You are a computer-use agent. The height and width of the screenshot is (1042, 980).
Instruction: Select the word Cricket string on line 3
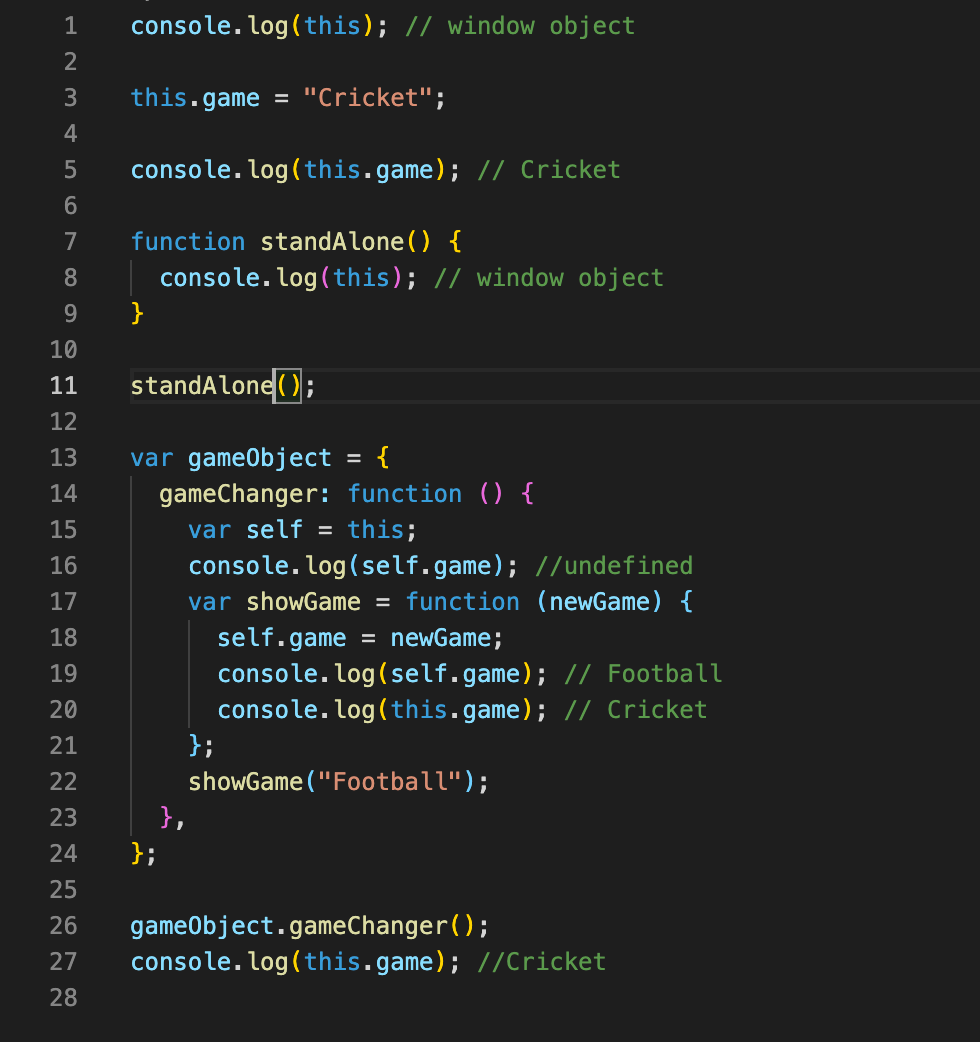pyautogui.click(x=366, y=97)
